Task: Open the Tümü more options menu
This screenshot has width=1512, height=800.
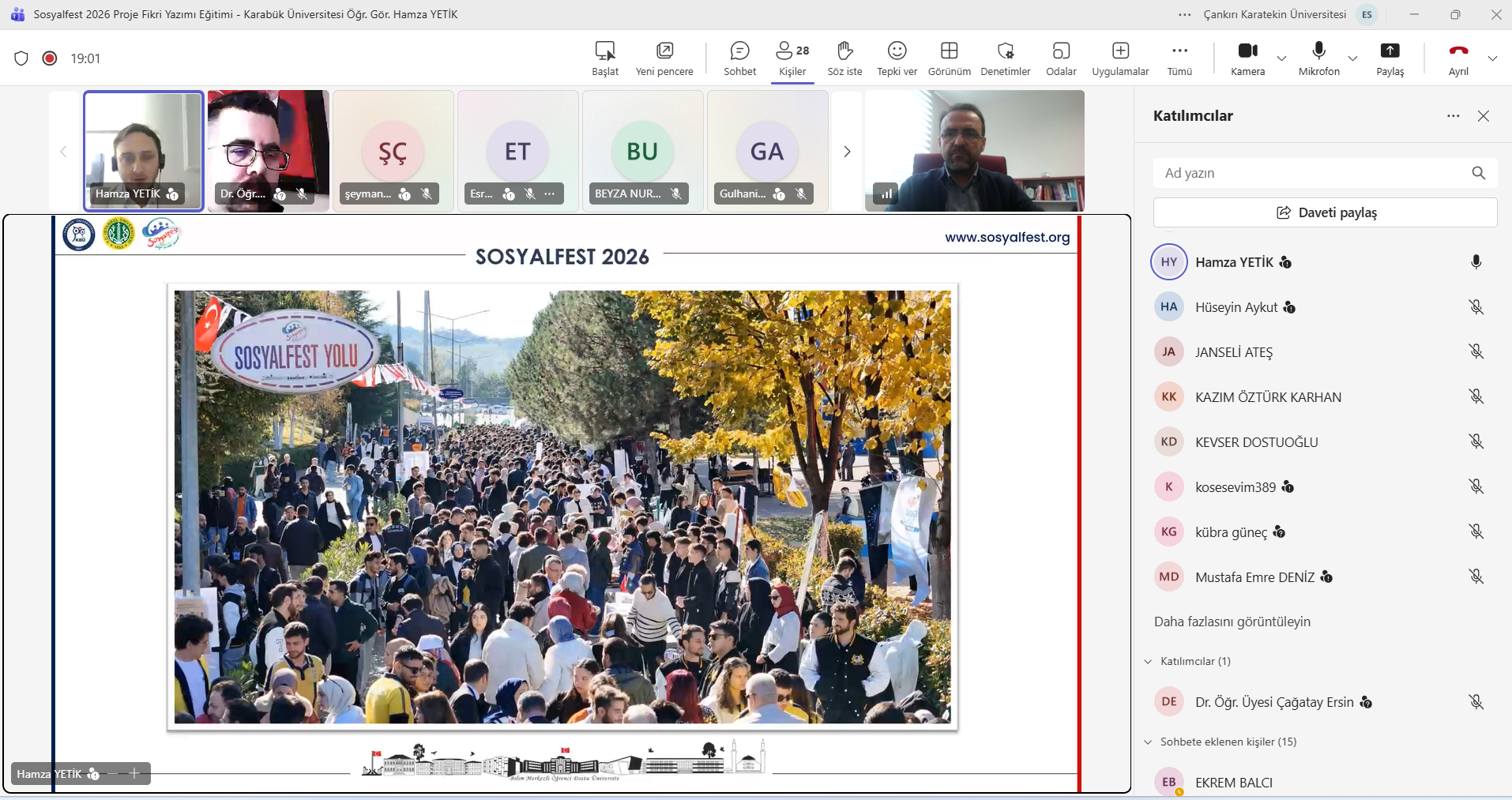Action: coord(1179,58)
